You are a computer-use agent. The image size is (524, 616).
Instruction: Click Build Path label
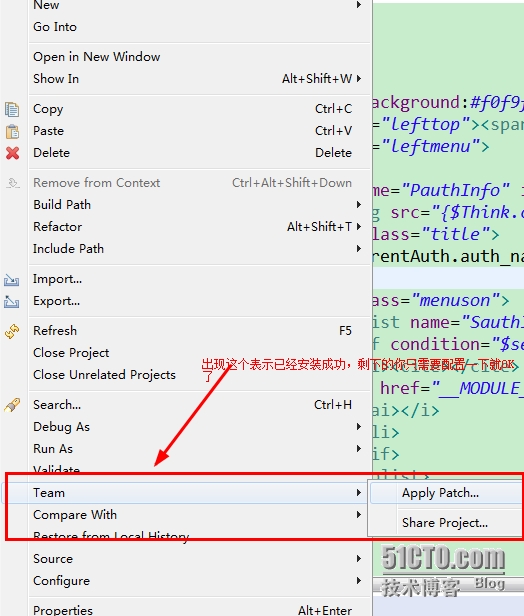click(x=62, y=205)
